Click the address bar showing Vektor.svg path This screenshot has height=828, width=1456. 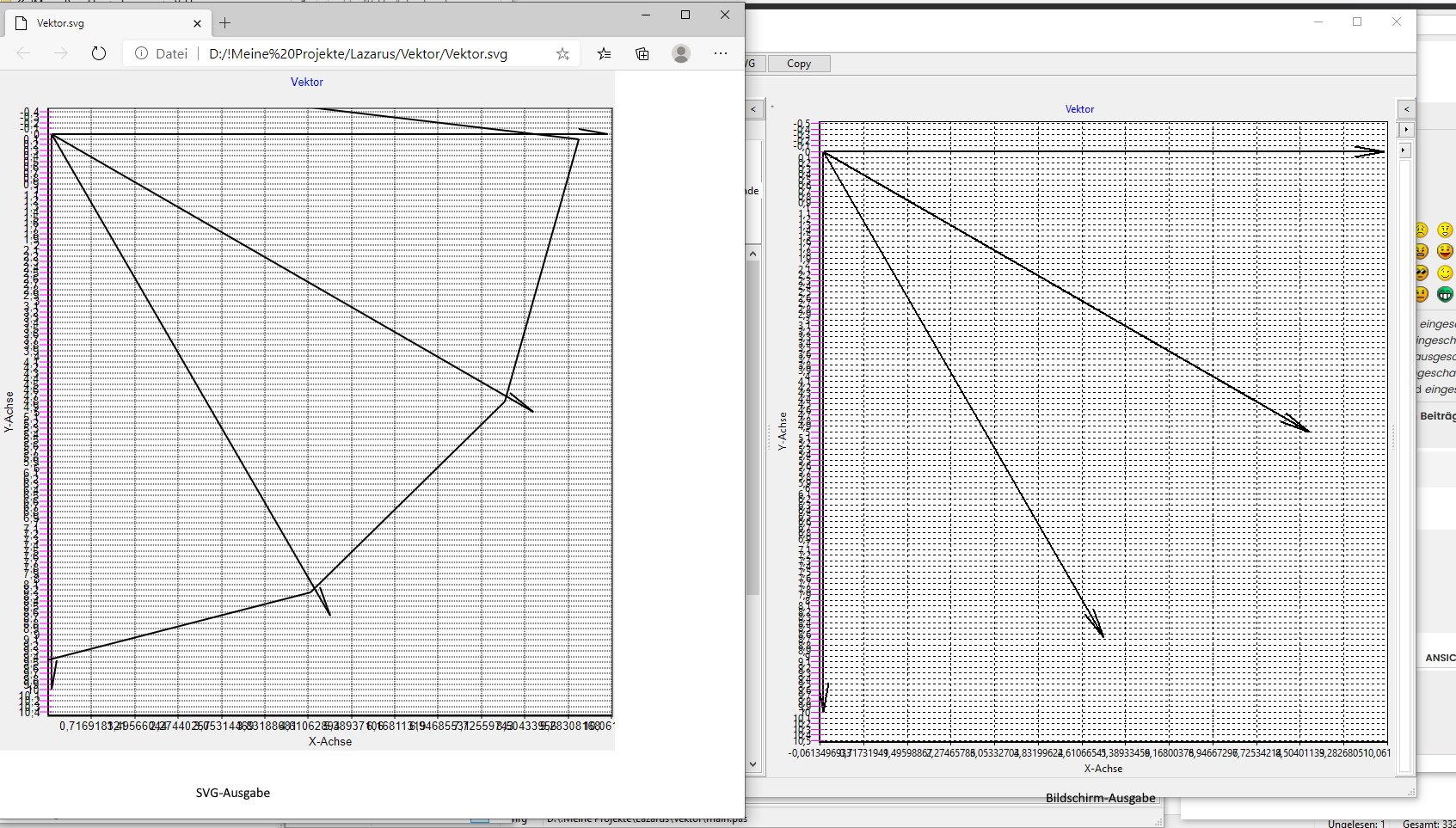[x=357, y=53]
